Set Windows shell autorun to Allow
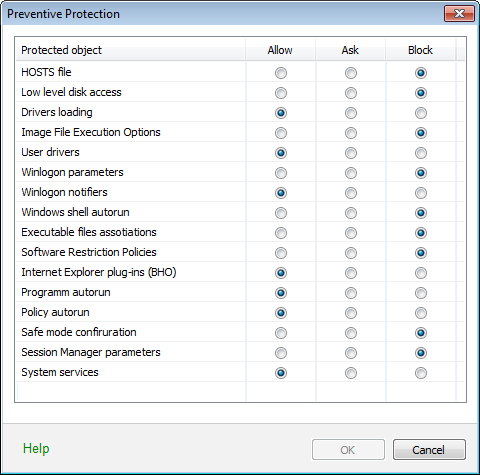 [x=281, y=213]
